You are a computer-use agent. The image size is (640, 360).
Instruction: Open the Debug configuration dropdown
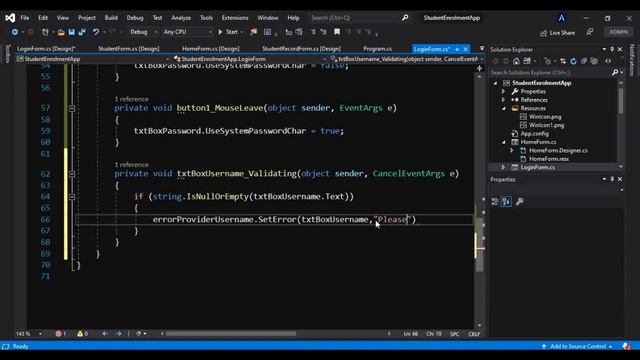point(143,32)
